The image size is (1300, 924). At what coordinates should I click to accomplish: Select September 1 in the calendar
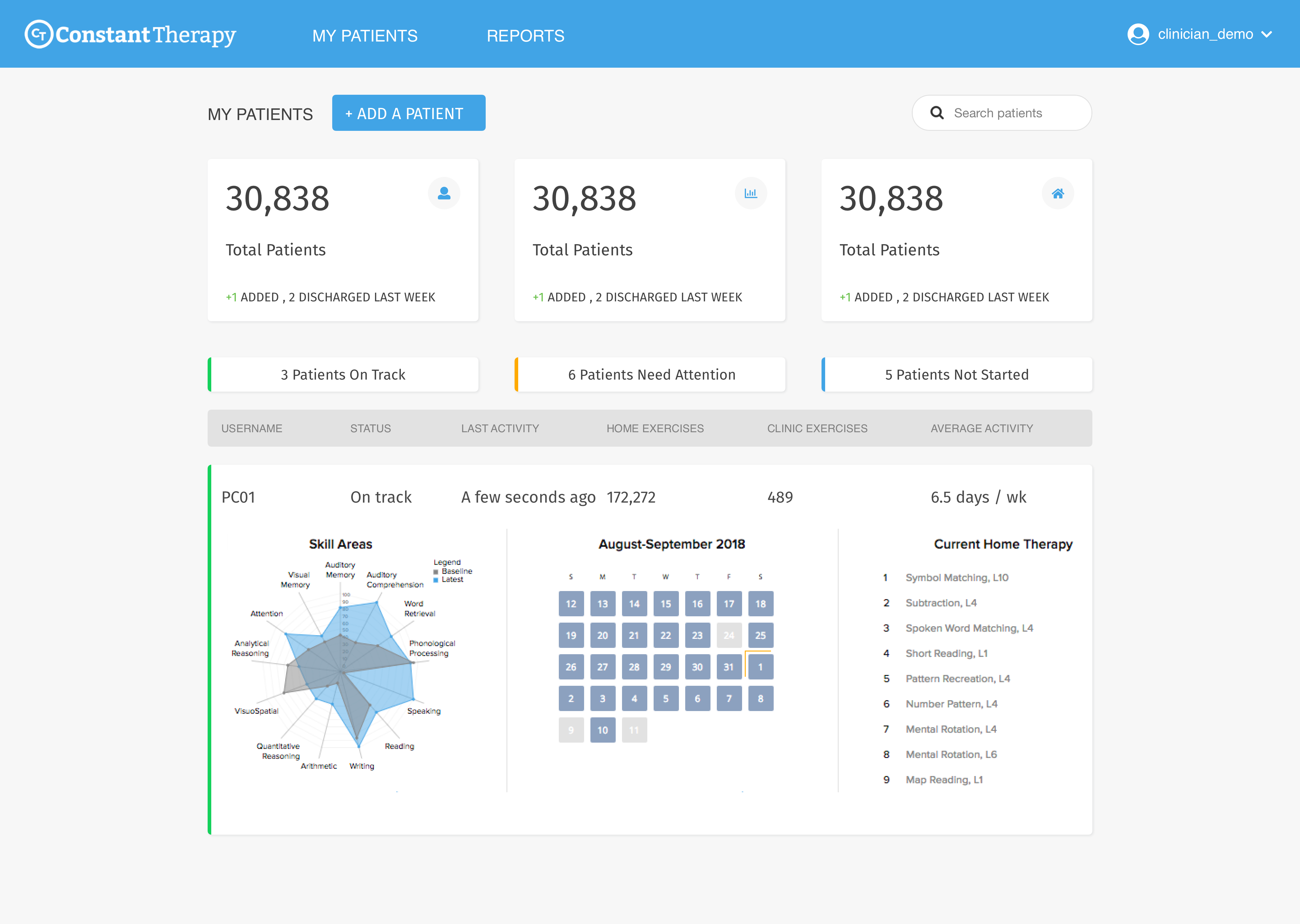click(760, 667)
